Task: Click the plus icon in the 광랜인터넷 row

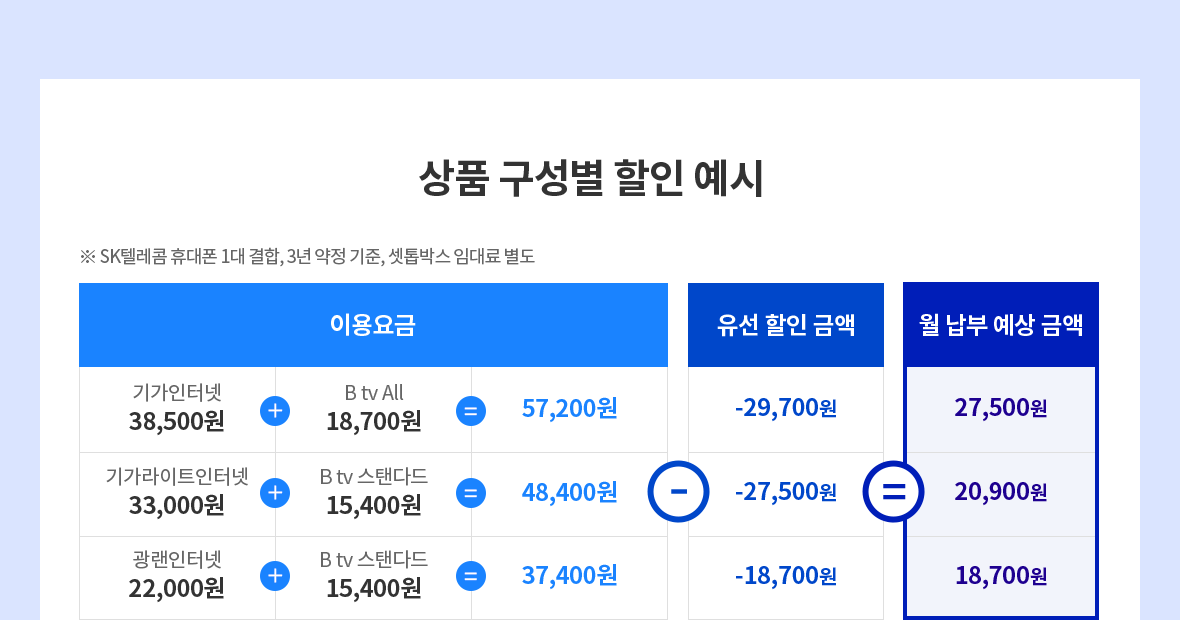Action: pos(275,576)
